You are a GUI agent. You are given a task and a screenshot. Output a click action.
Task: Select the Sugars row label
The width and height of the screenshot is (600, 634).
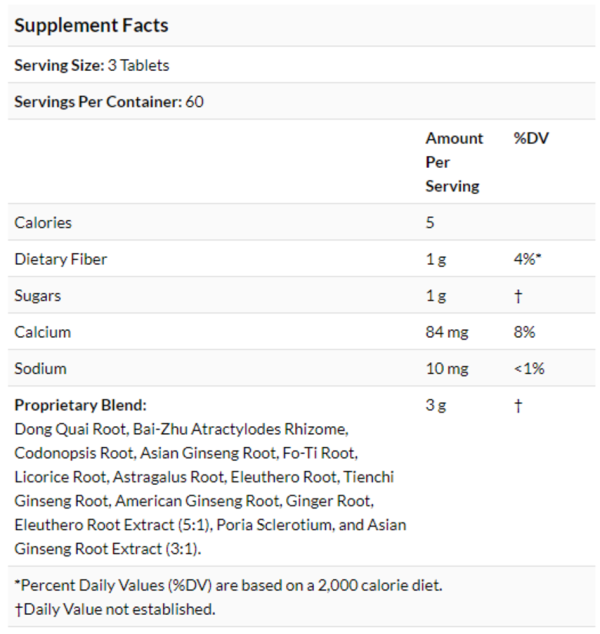click(39, 296)
